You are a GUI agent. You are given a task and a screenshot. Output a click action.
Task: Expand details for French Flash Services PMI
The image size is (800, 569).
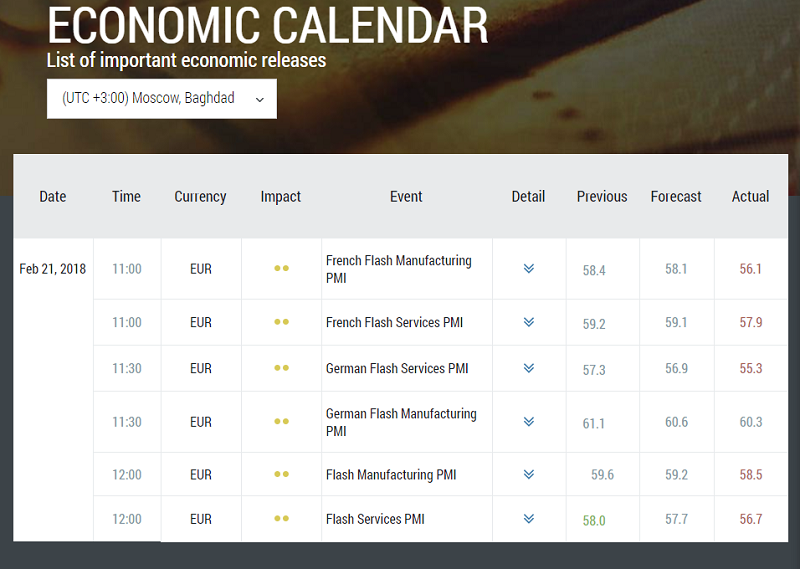click(529, 322)
